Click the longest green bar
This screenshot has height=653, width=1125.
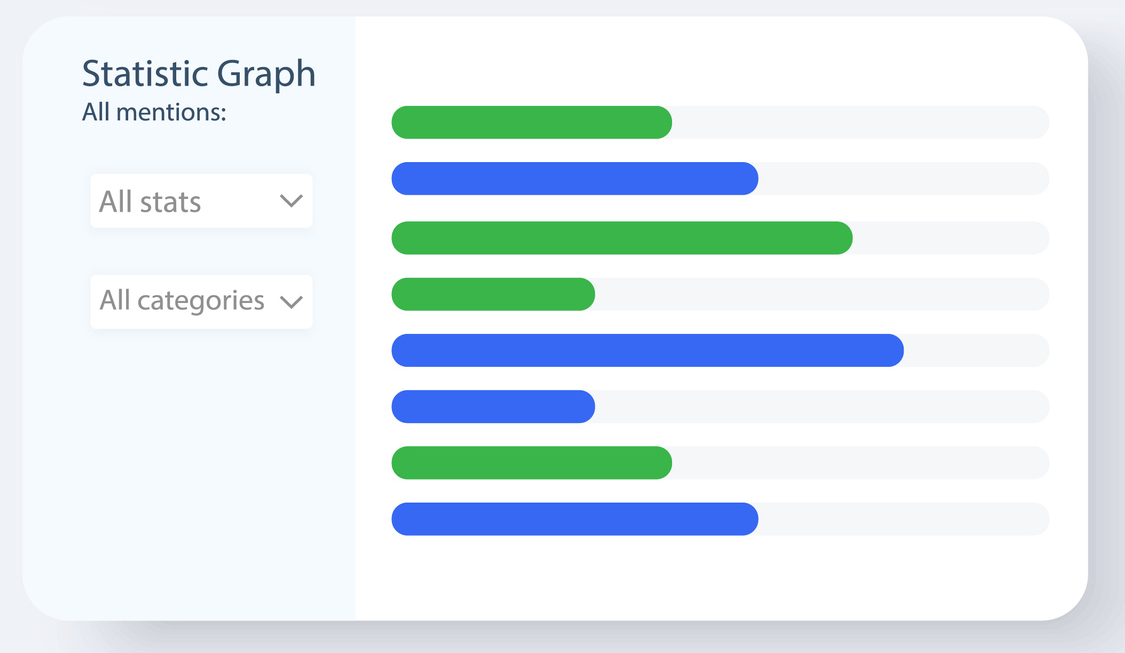pyautogui.click(x=621, y=238)
